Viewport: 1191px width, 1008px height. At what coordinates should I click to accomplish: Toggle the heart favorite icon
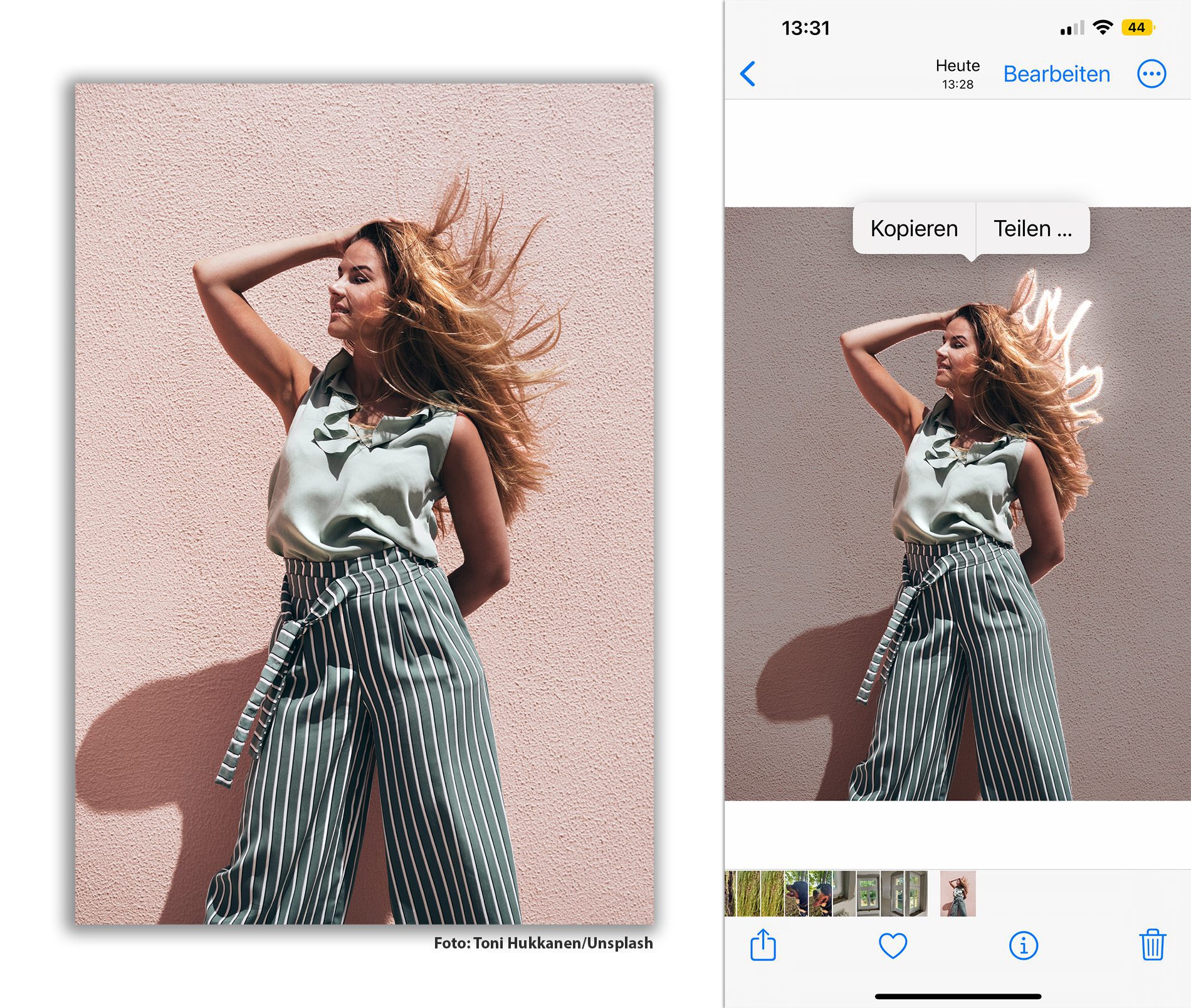(893, 945)
